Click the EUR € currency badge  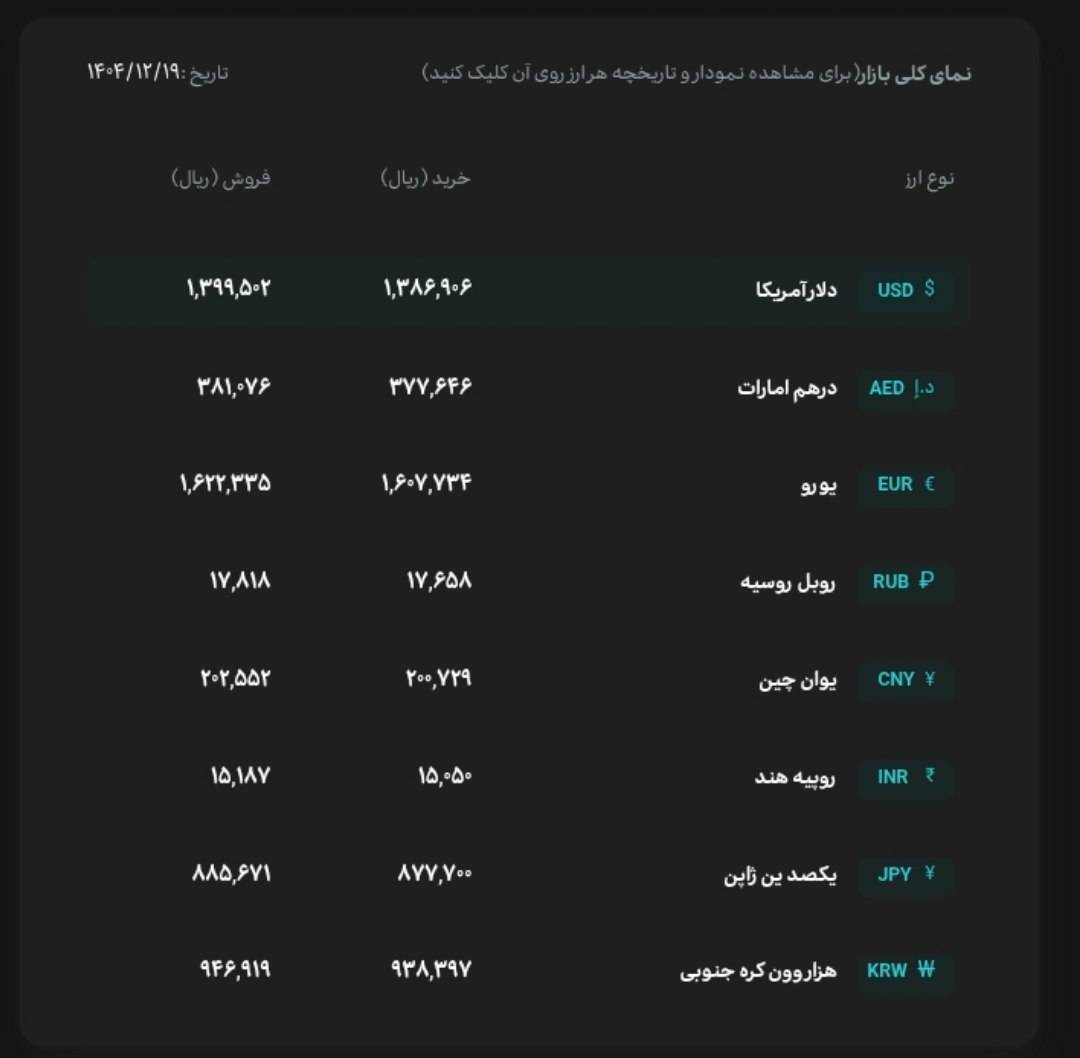click(905, 484)
